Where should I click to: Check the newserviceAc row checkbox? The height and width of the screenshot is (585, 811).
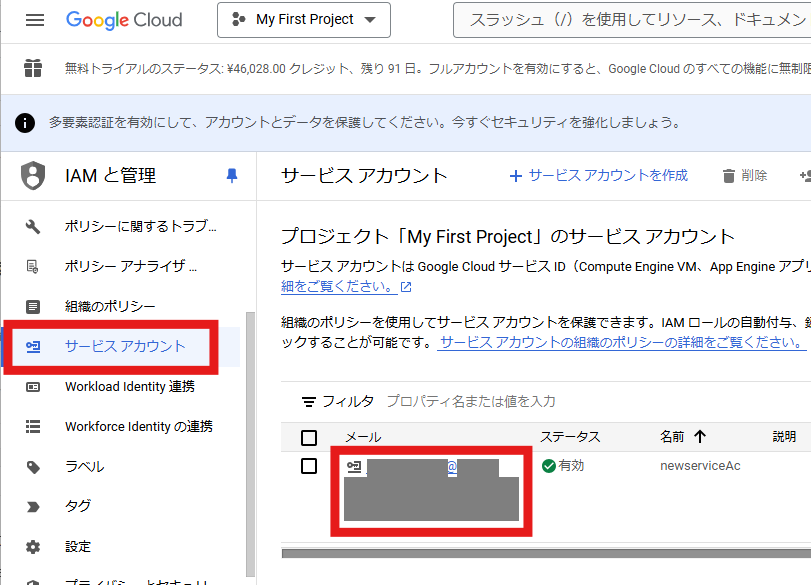(309, 466)
